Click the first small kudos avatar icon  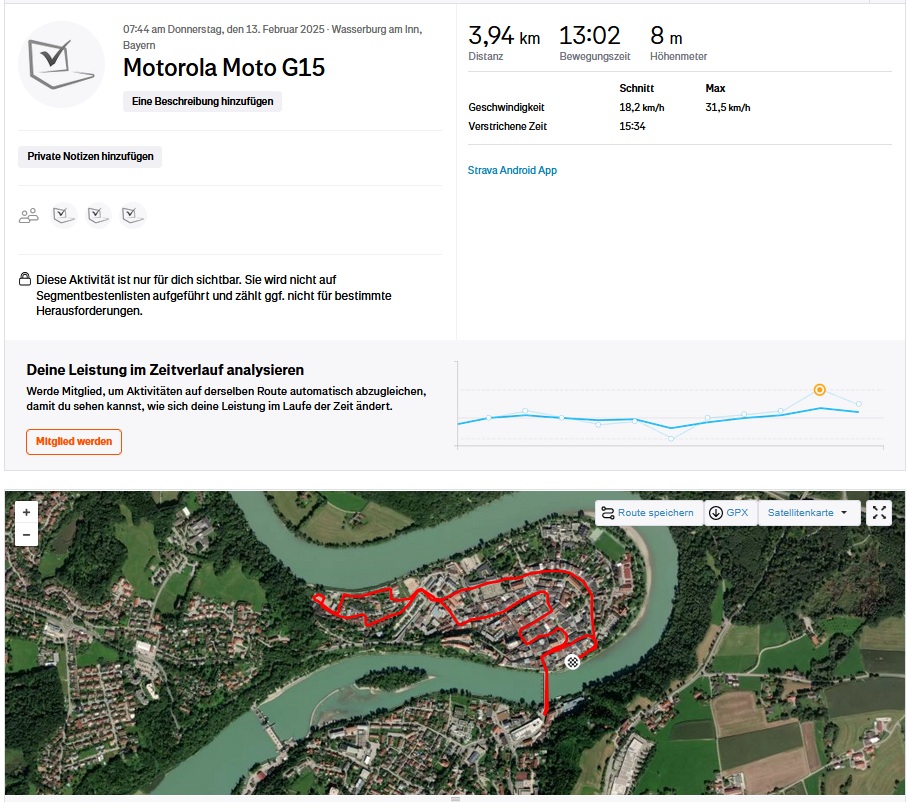[64, 216]
